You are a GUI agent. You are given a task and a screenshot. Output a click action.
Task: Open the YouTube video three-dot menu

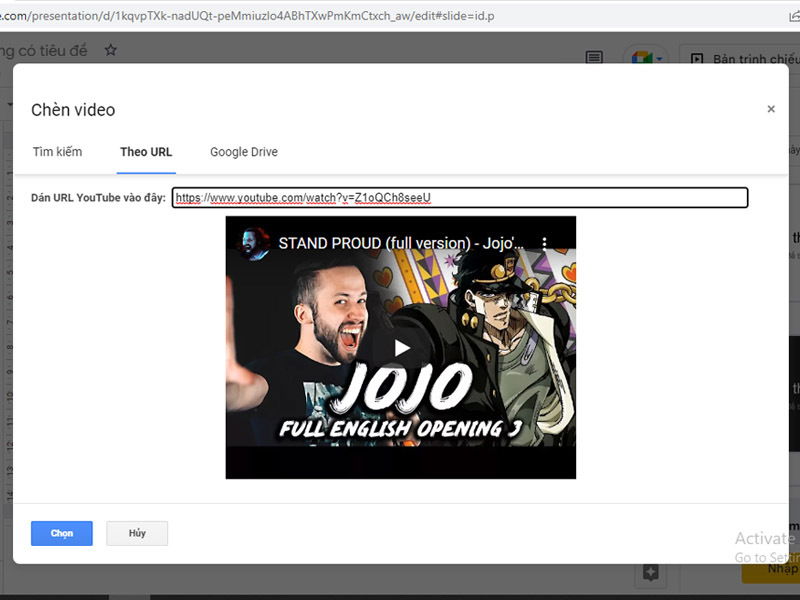tap(545, 243)
